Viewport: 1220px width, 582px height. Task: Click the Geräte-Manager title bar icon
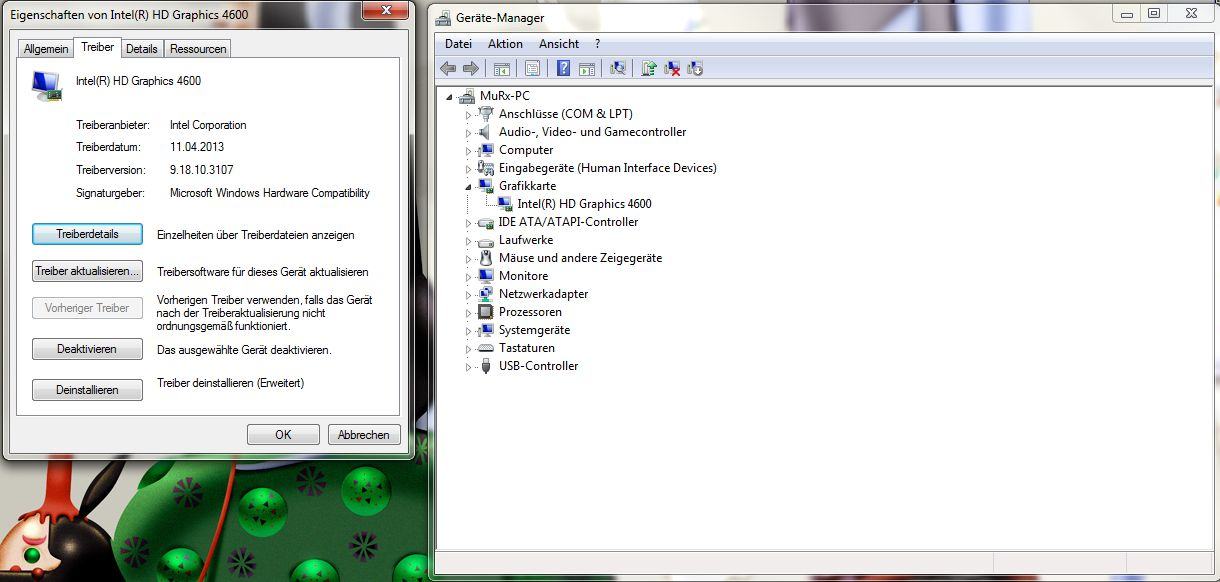[443, 17]
